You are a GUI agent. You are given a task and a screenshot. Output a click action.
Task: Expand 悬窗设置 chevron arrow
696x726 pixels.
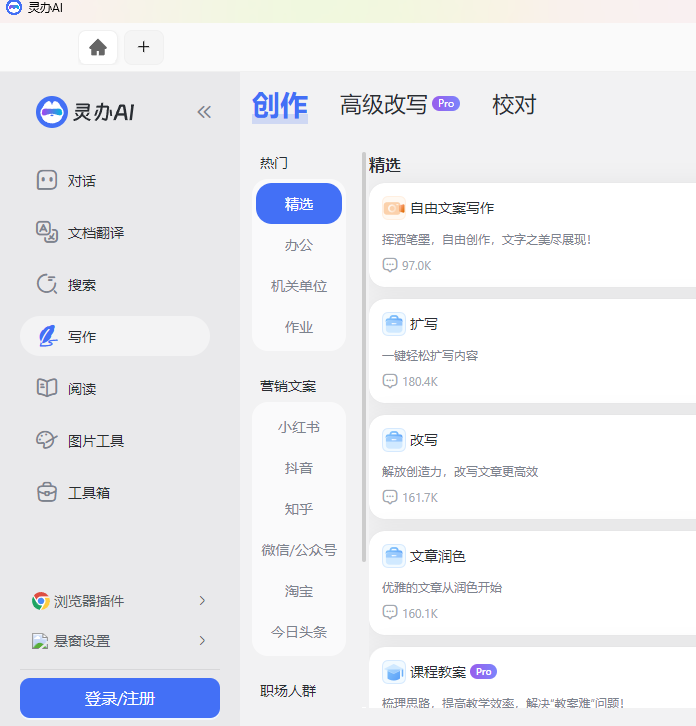click(x=202, y=641)
